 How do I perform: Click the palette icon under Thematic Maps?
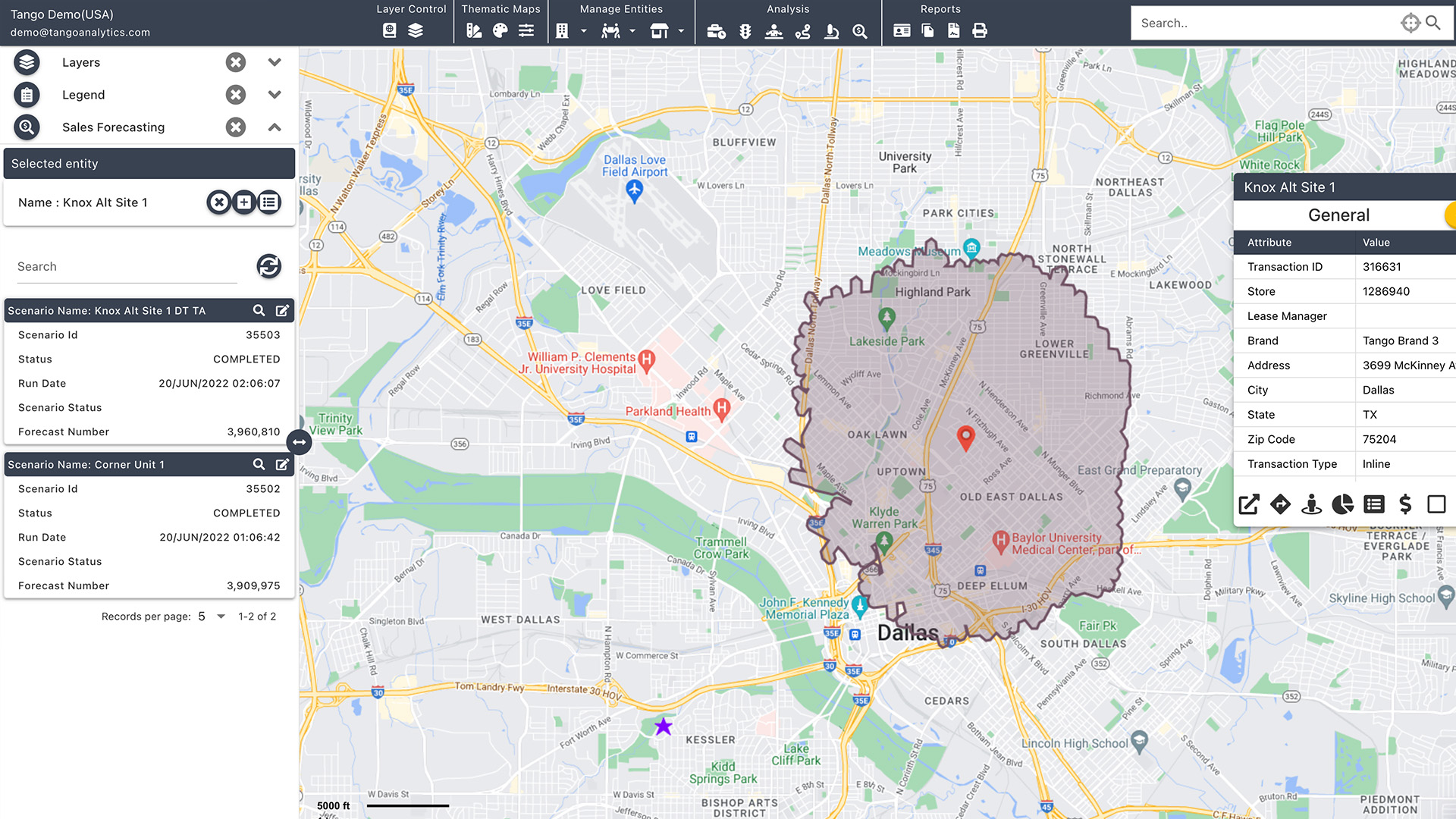[500, 30]
